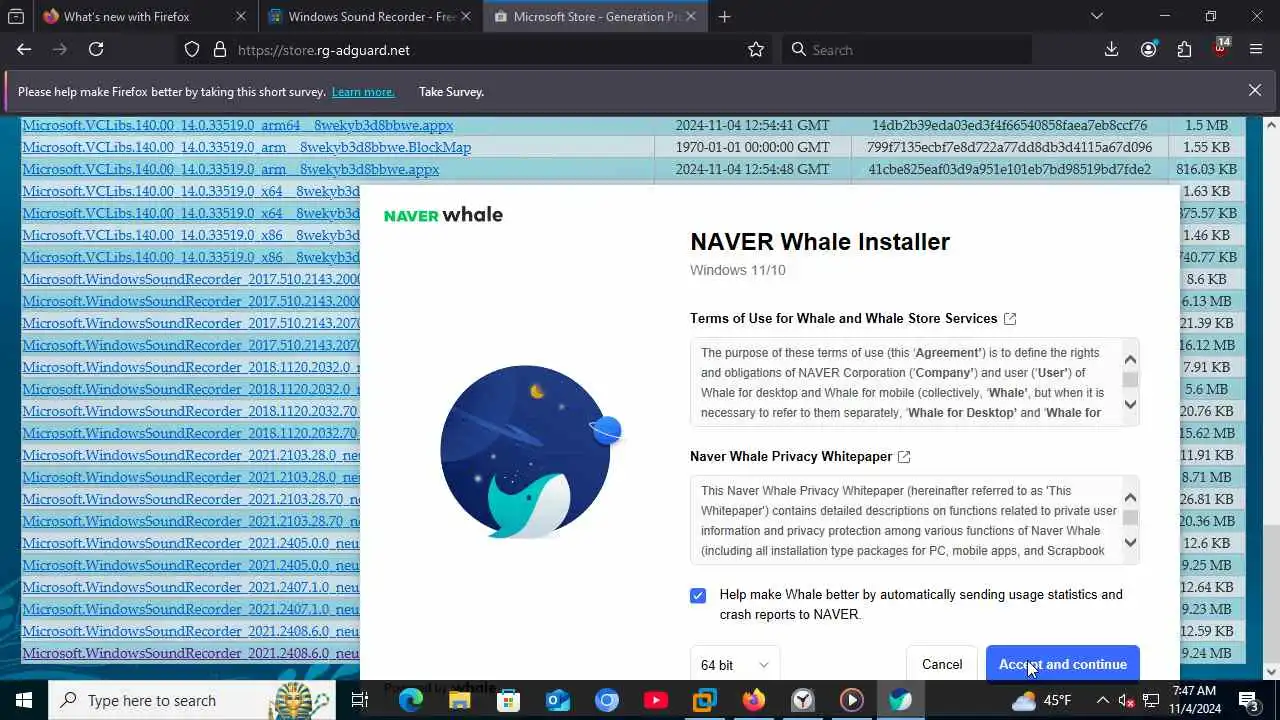This screenshot has width=1280, height=720.
Task: Close the What's new with Firefox tab
Action: [x=241, y=16]
